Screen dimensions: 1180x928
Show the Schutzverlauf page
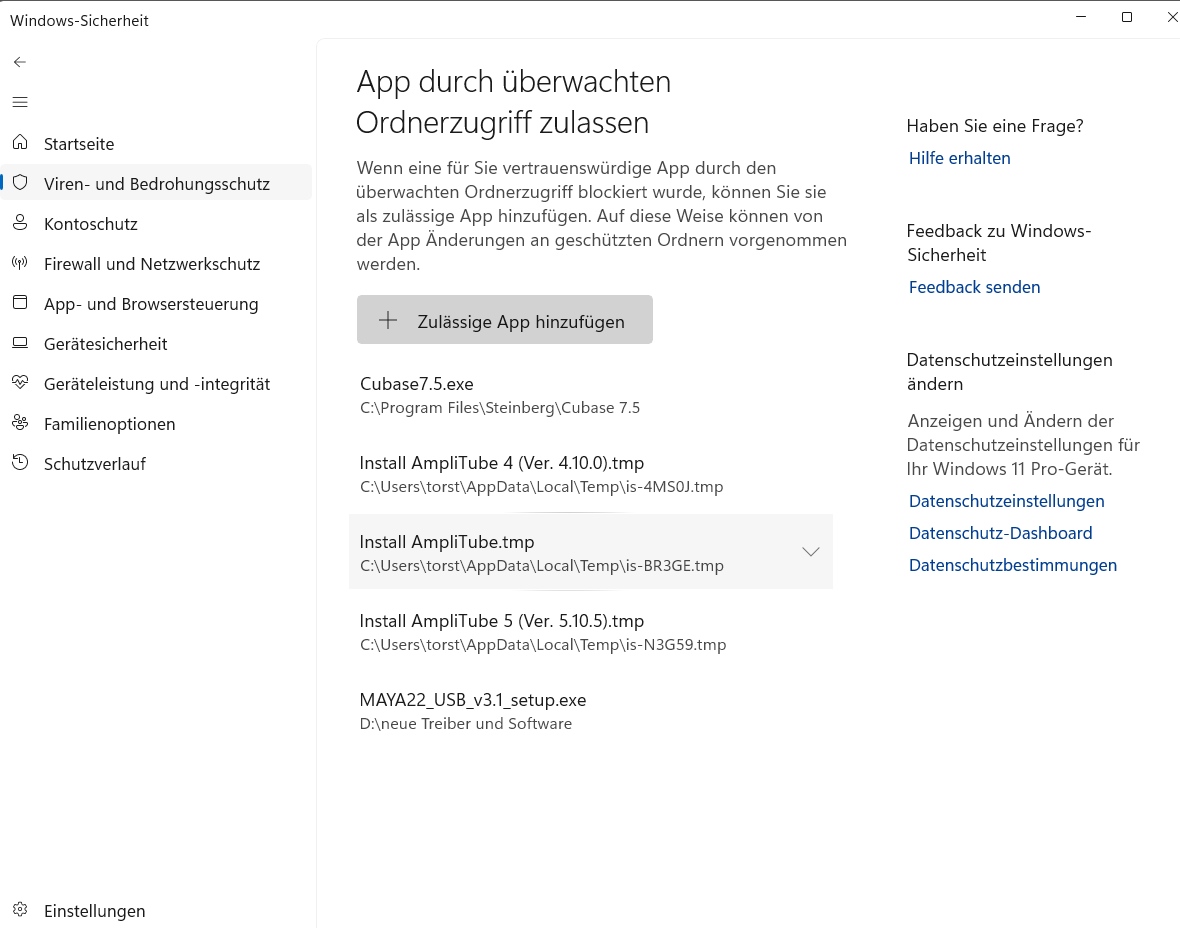tap(157, 463)
